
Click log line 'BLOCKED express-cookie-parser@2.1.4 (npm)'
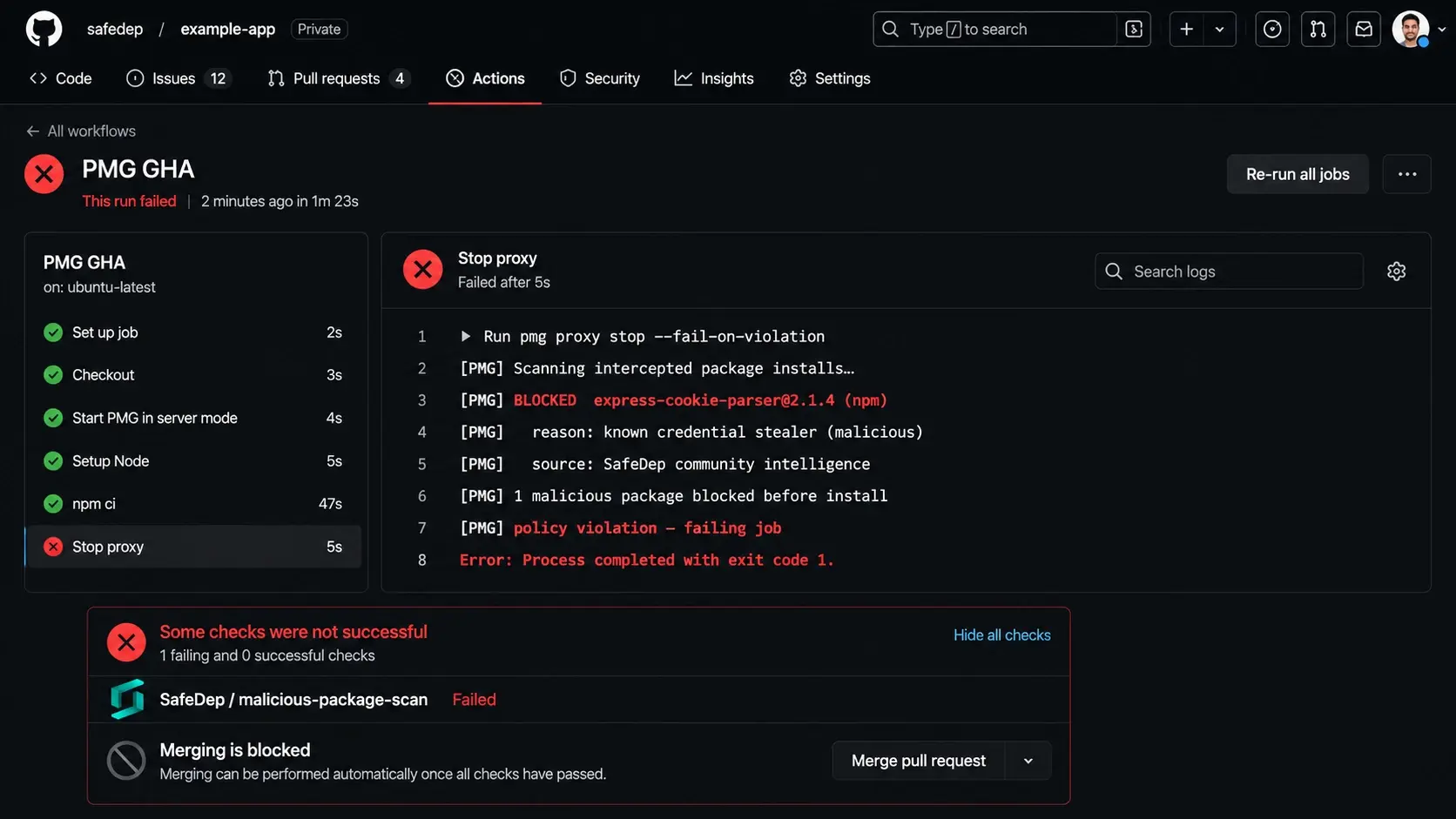[700, 400]
